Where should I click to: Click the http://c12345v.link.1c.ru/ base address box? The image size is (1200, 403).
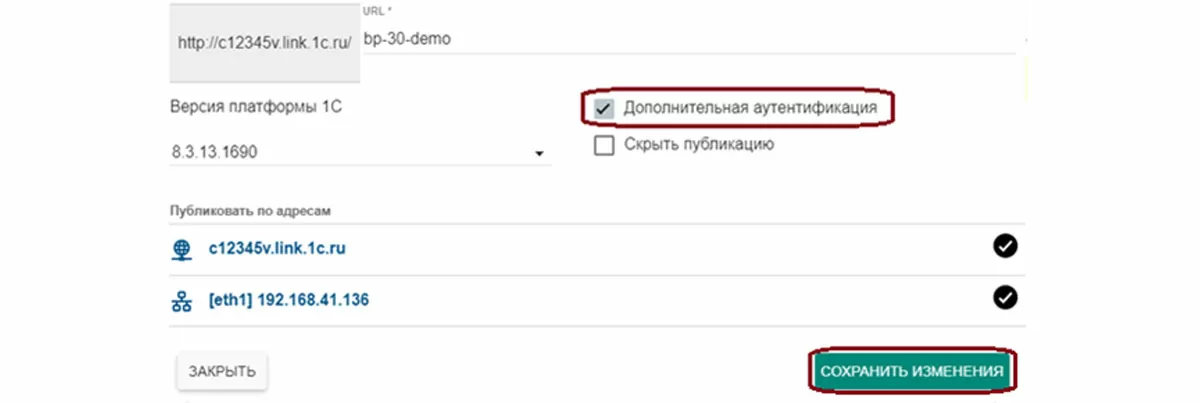coord(265,43)
